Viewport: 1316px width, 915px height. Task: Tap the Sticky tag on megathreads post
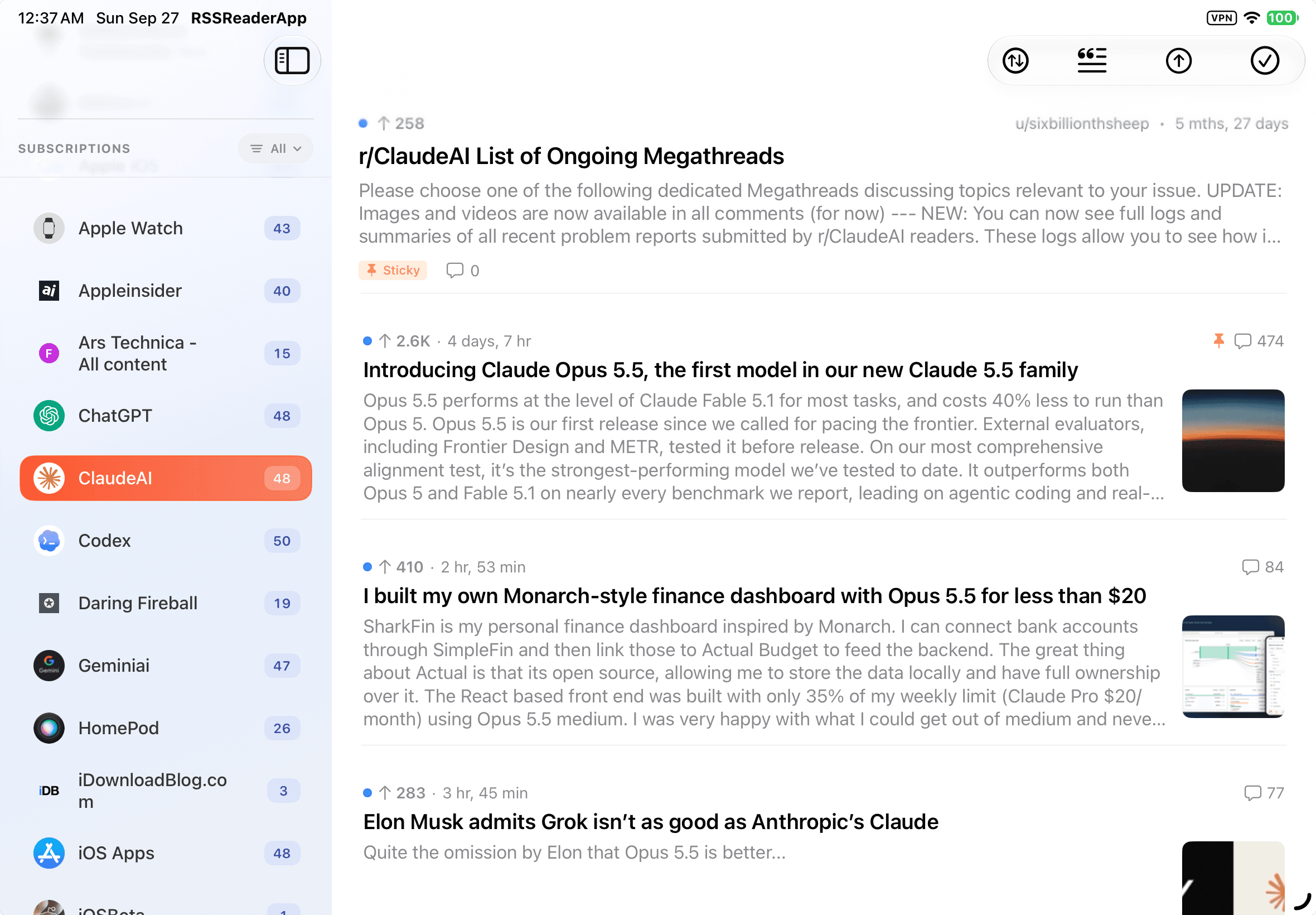pyautogui.click(x=393, y=270)
